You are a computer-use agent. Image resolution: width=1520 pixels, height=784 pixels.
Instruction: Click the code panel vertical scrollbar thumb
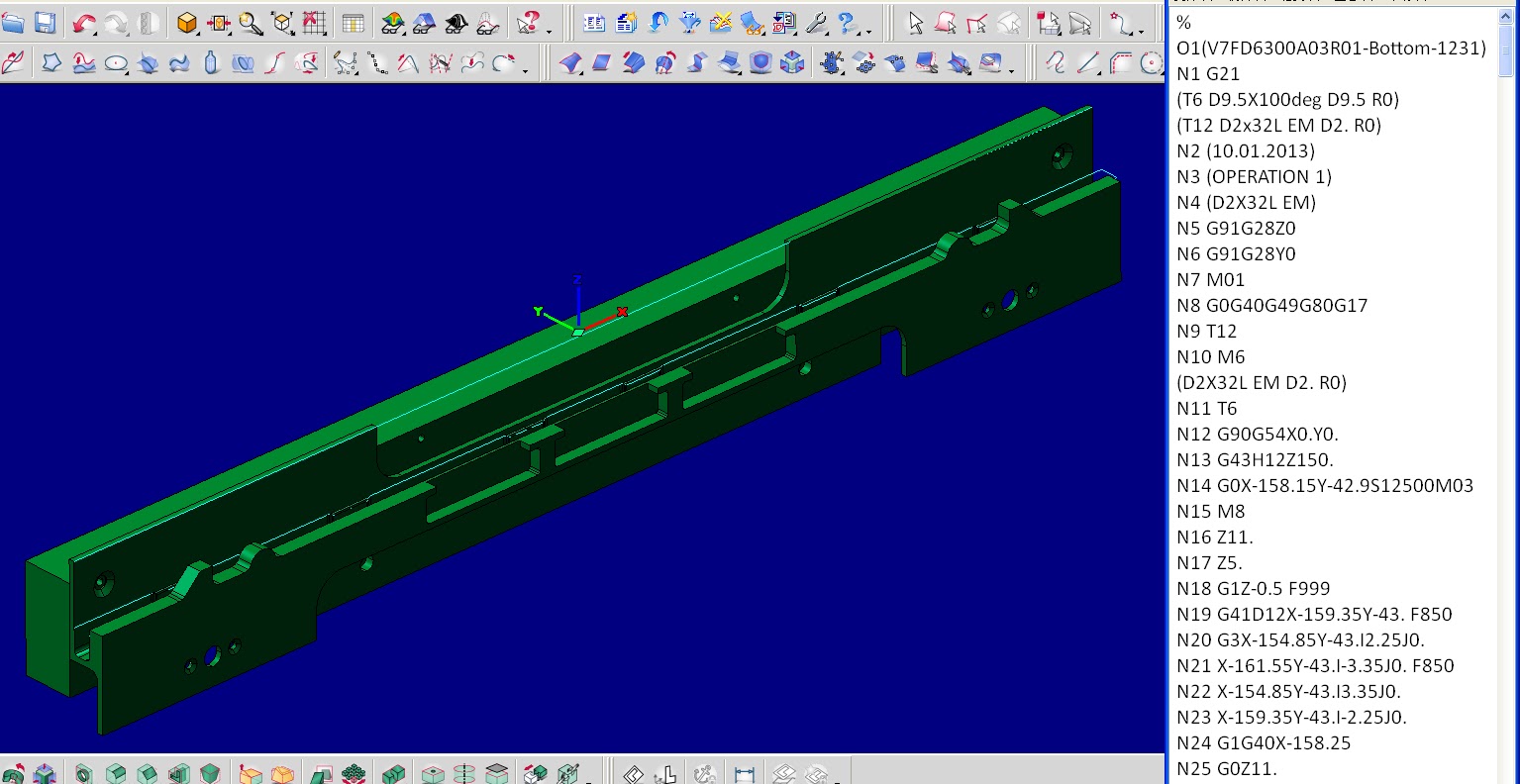1507,51
